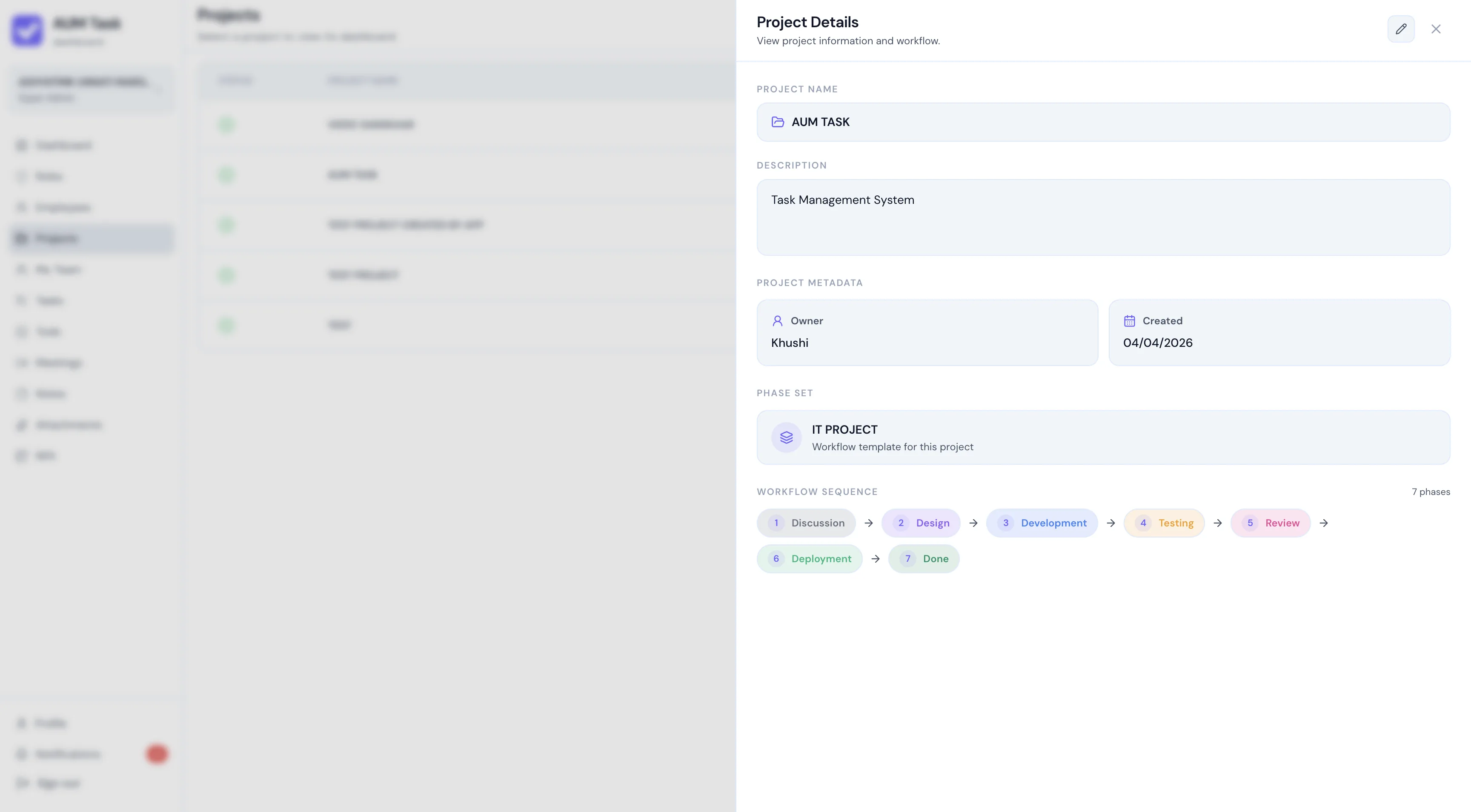Click the WORKFLOW SEQUENCE label
The width and height of the screenshot is (1471, 812).
tap(817, 492)
